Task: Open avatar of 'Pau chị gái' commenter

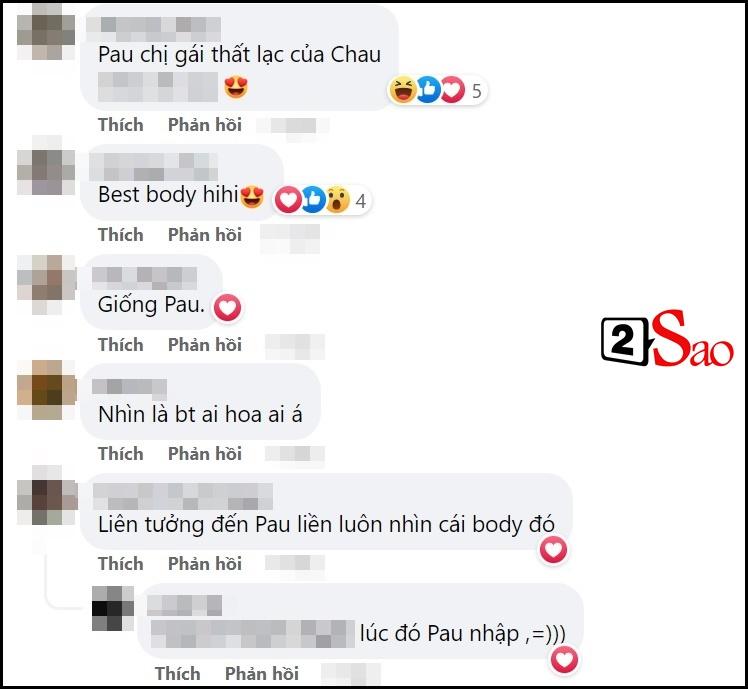Action: coord(46,32)
